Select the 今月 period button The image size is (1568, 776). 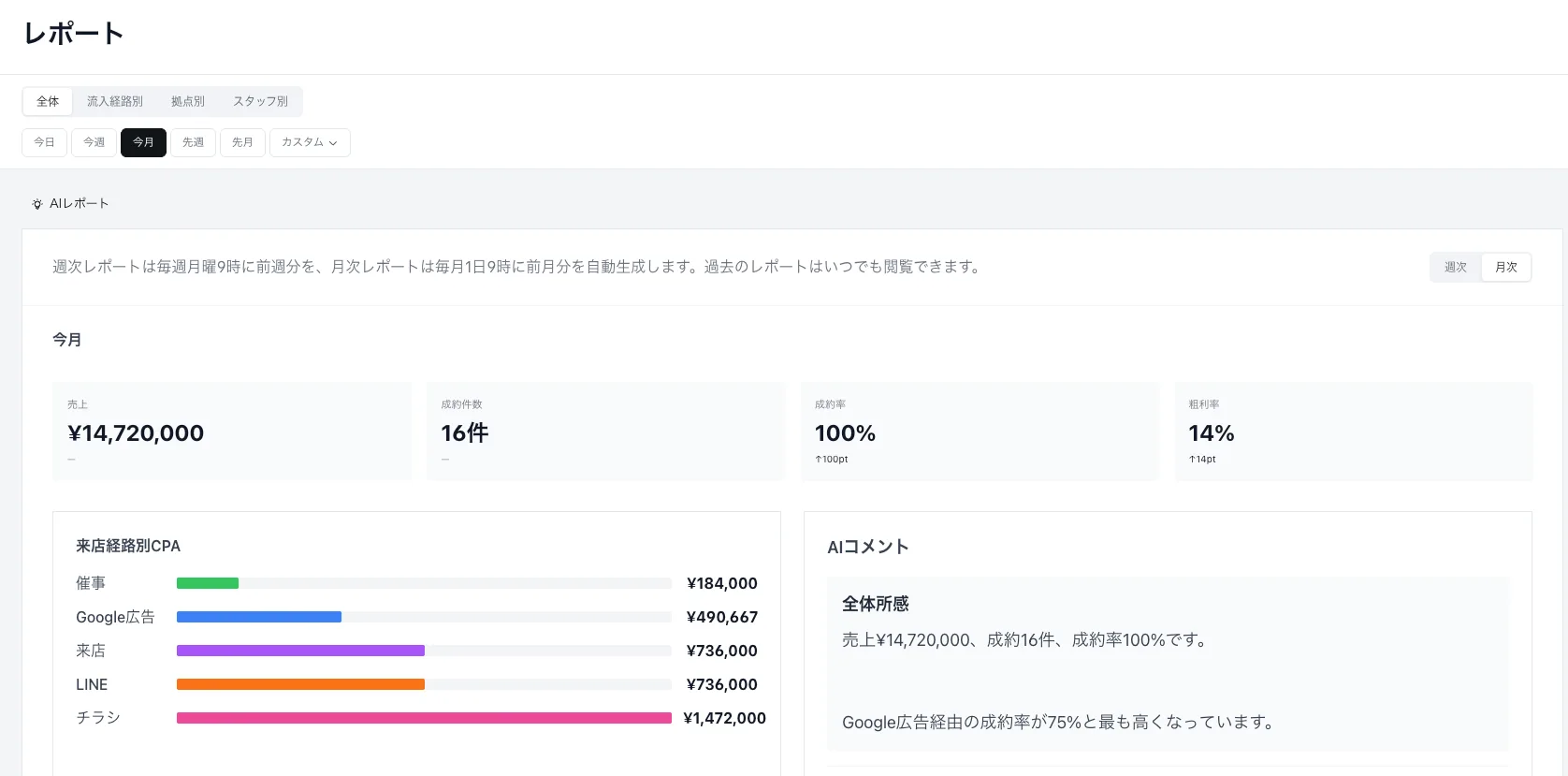(x=143, y=142)
